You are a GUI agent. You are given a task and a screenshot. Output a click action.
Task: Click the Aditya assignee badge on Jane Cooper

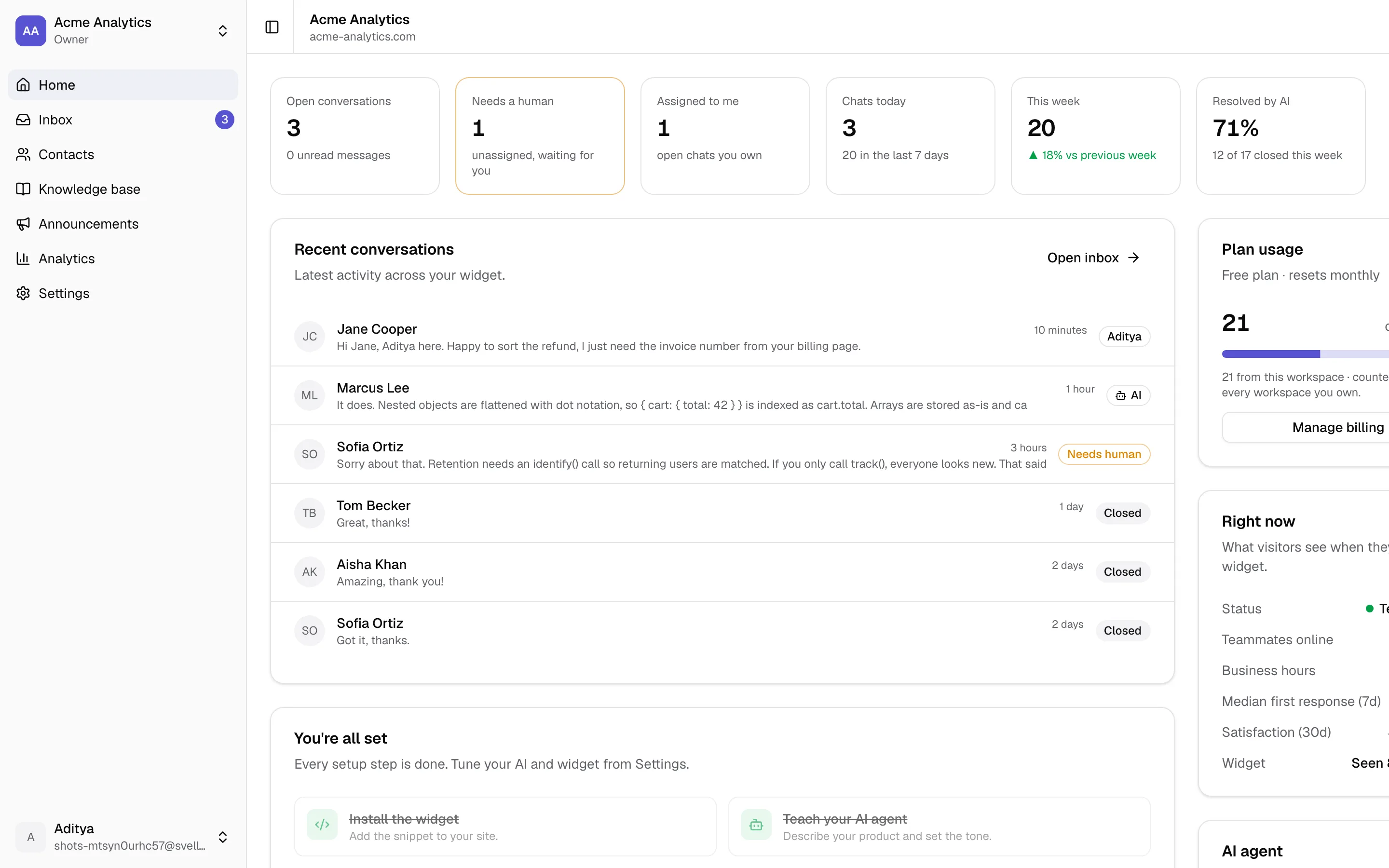coord(1124,337)
